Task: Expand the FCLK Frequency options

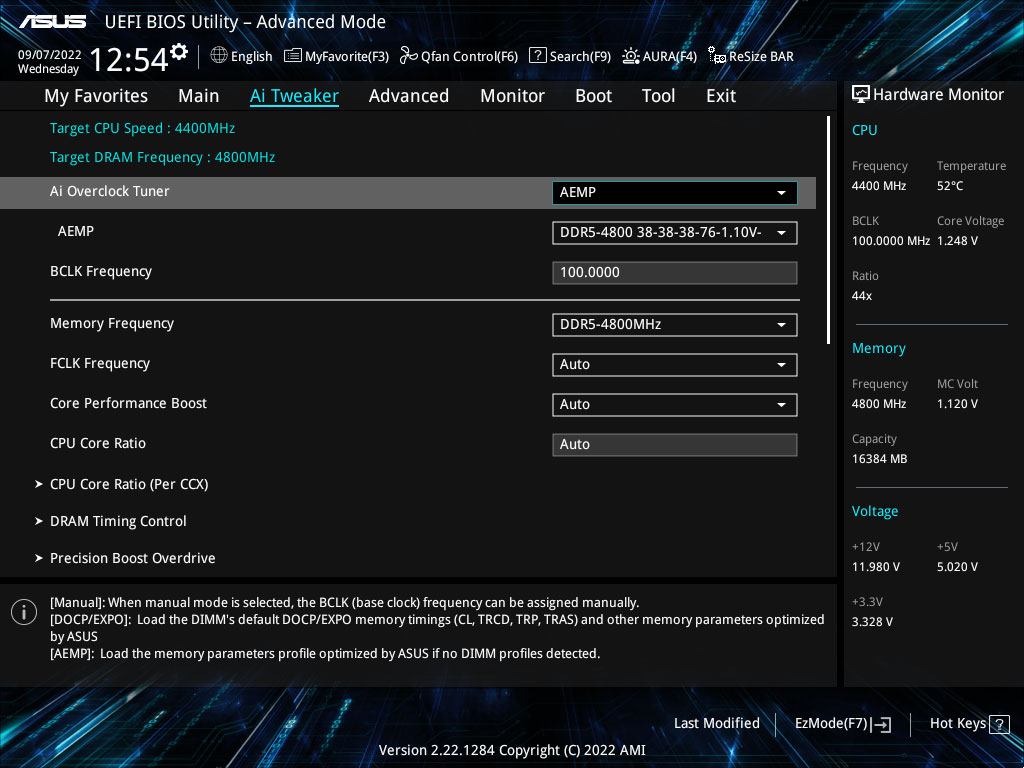Action: pyautogui.click(x=674, y=364)
